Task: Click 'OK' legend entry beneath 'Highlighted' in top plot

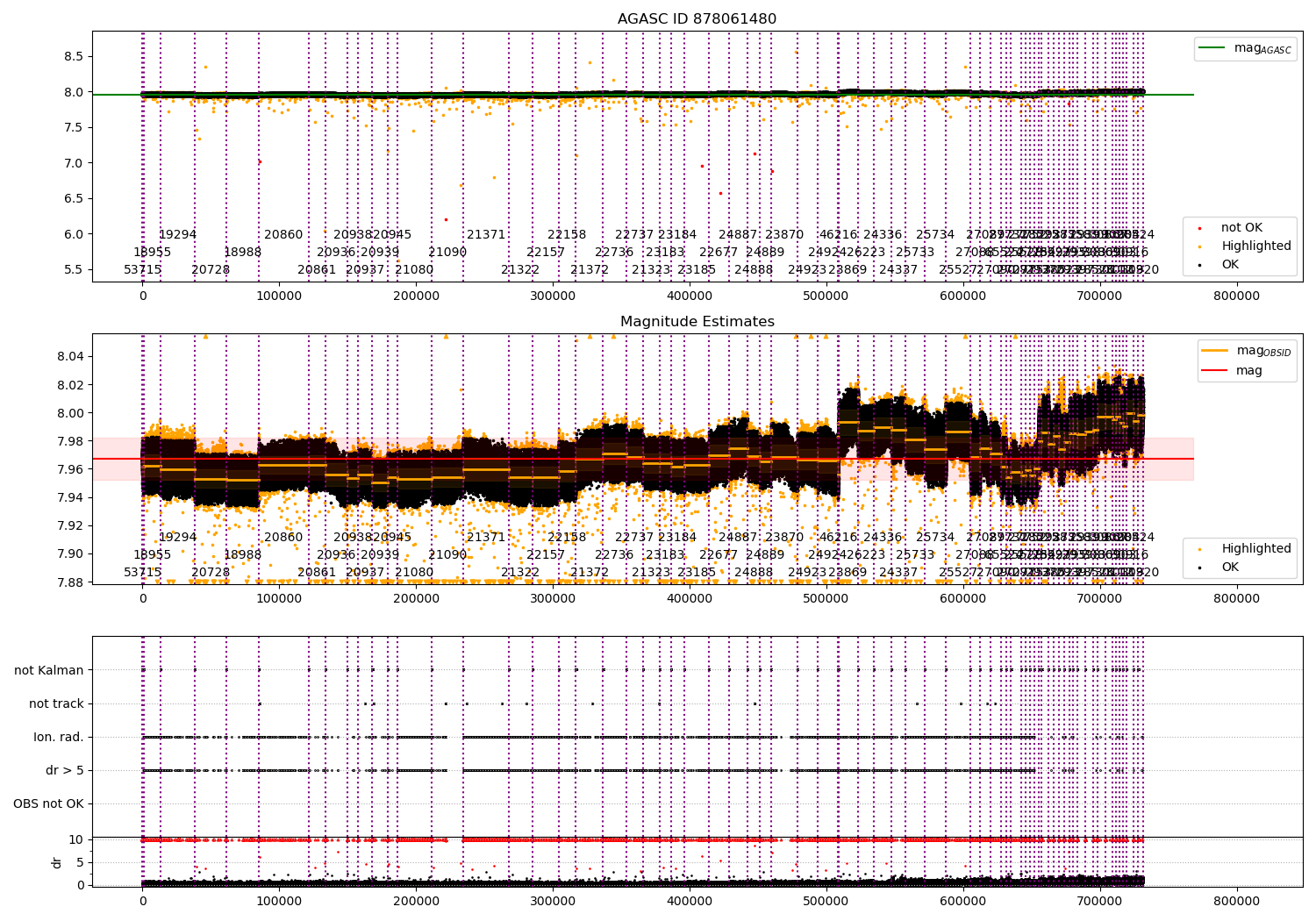Action: tap(1230, 265)
